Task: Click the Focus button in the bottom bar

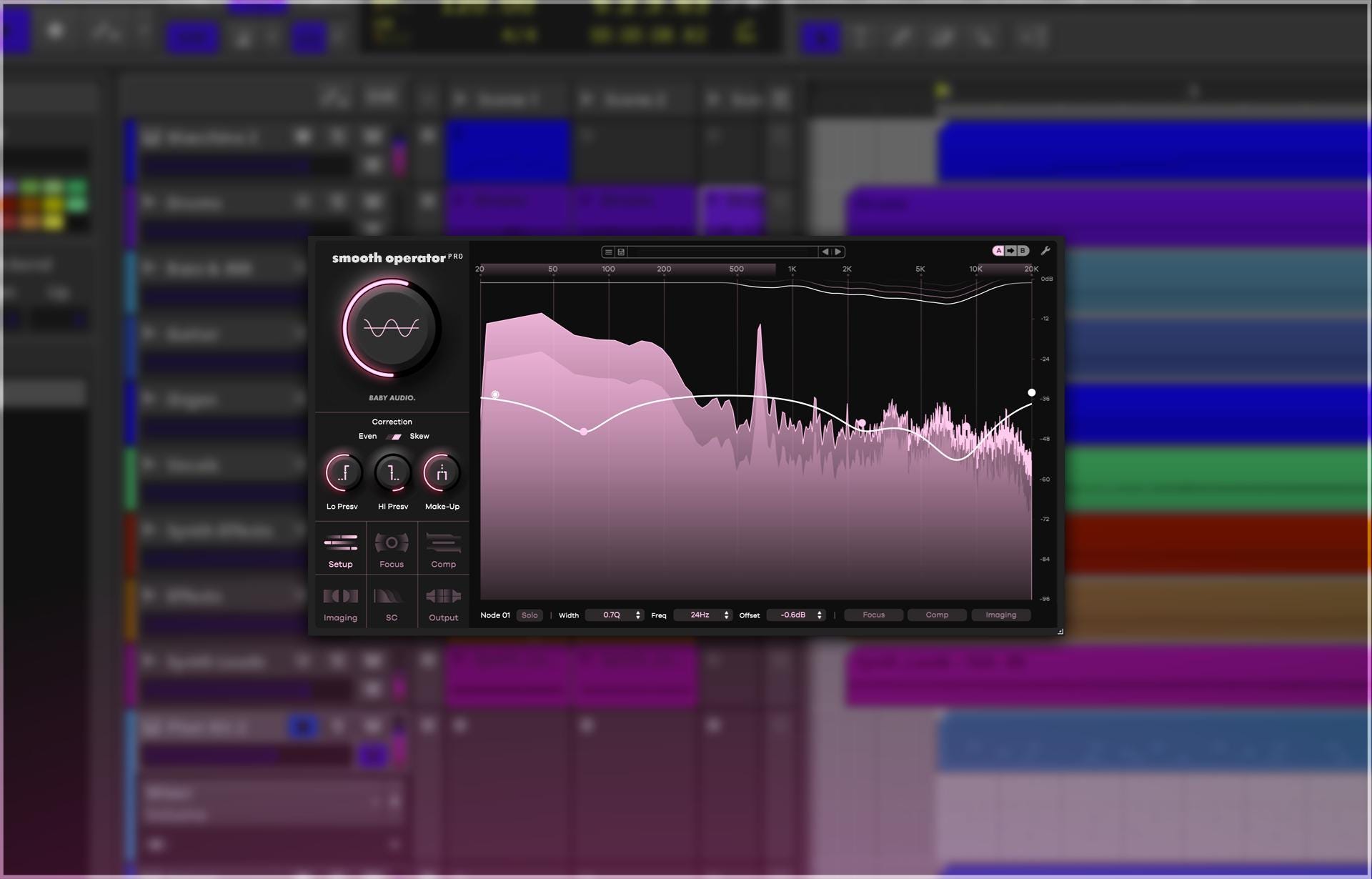Action: click(x=873, y=615)
